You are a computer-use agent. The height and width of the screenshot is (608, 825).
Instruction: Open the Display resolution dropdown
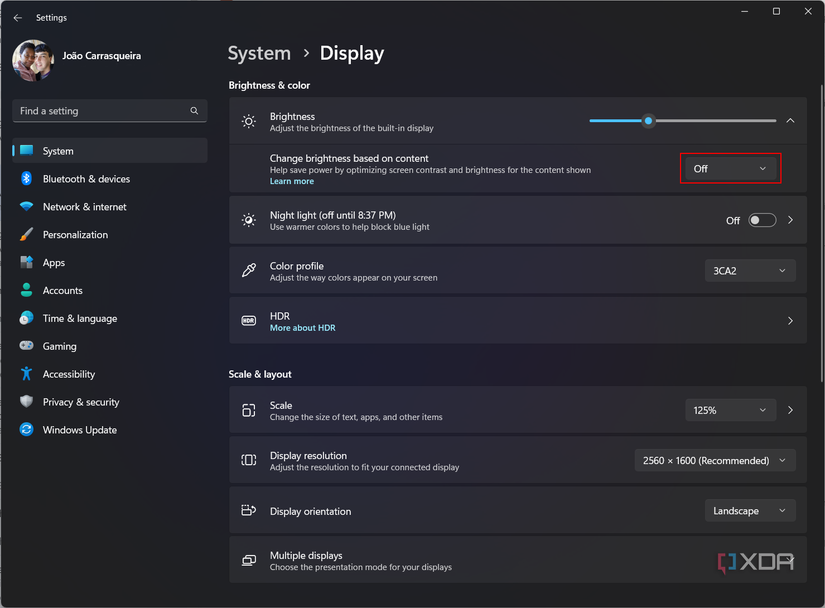(x=715, y=461)
